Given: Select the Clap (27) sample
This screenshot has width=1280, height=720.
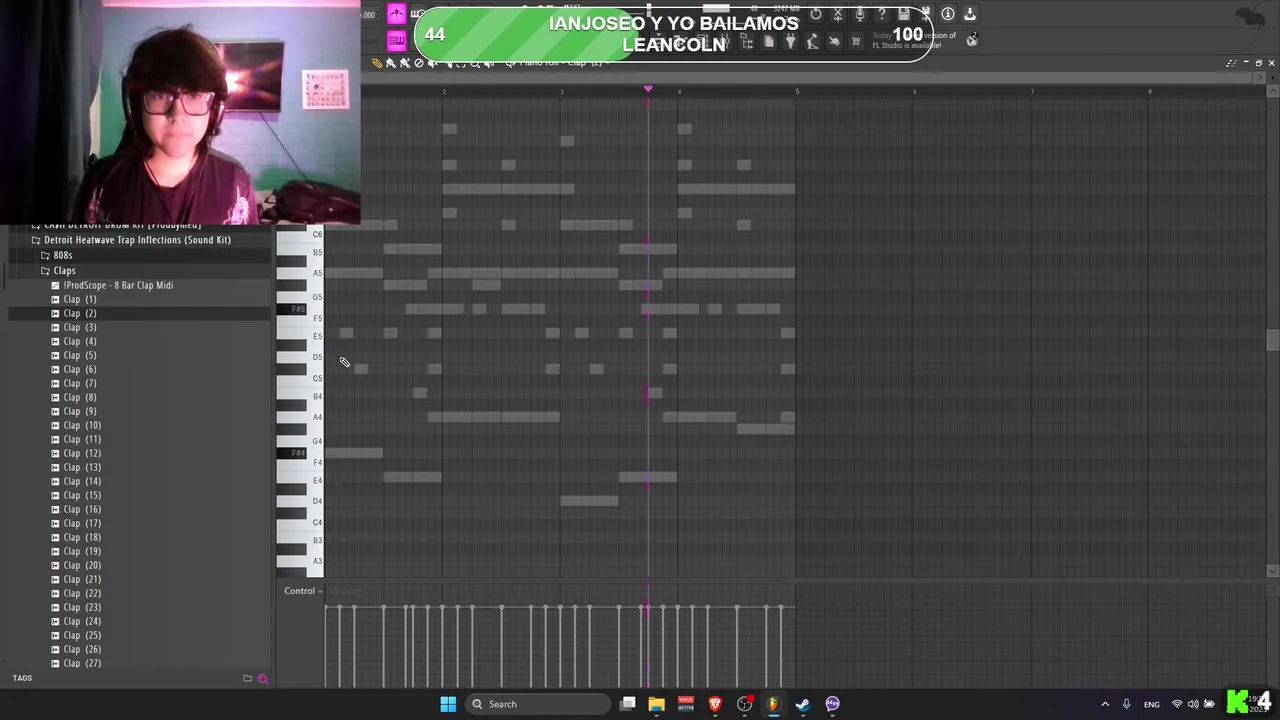Looking at the screenshot, I should (x=82, y=663).
